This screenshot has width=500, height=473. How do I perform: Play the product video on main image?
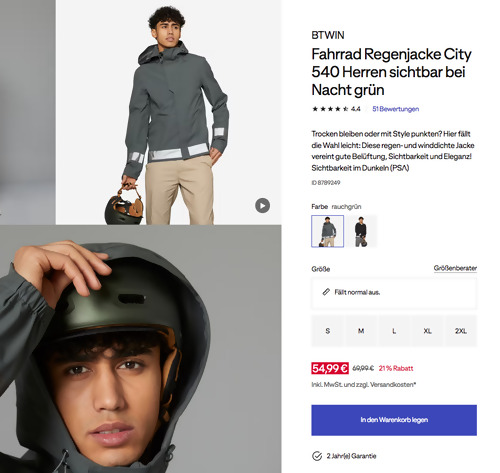coord(262,206)
